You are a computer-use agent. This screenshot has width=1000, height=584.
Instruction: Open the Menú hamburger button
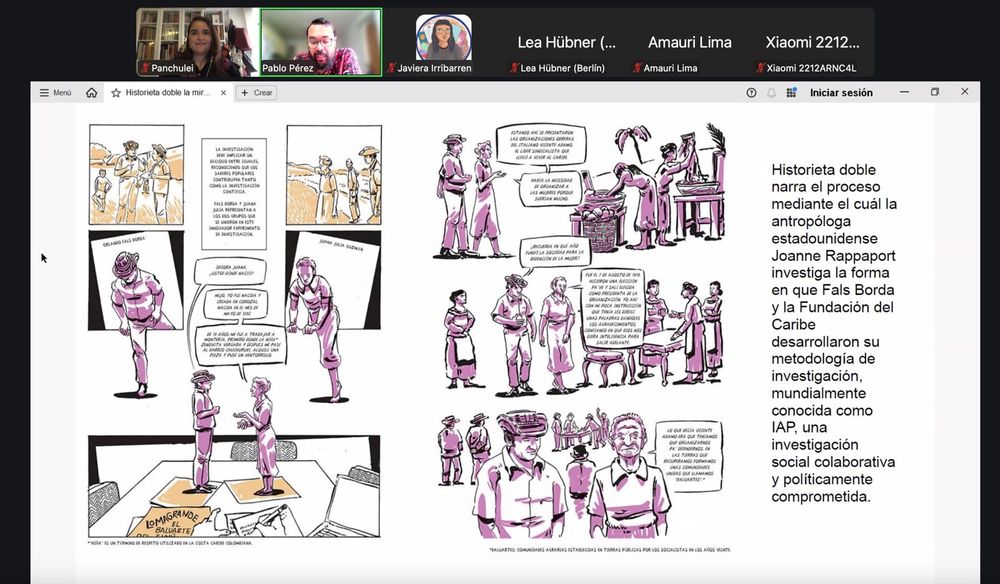click(x=55, y=92)
